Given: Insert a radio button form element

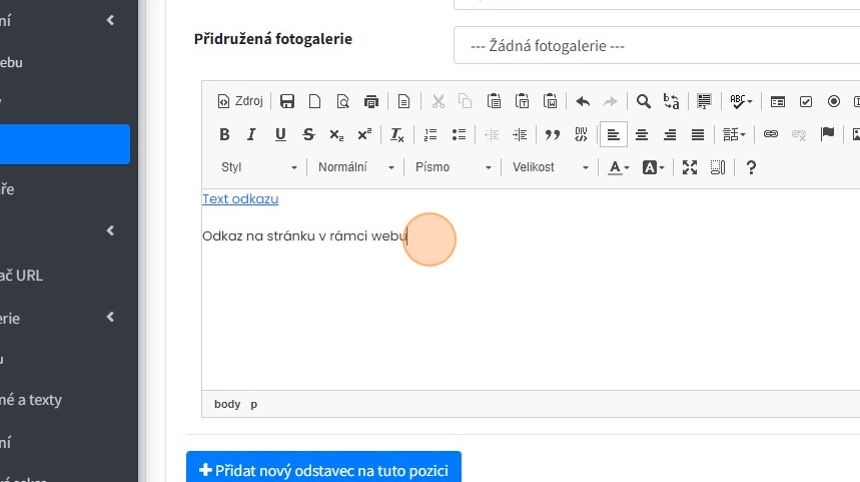Looking at the screenshot, I should point(834,101).
